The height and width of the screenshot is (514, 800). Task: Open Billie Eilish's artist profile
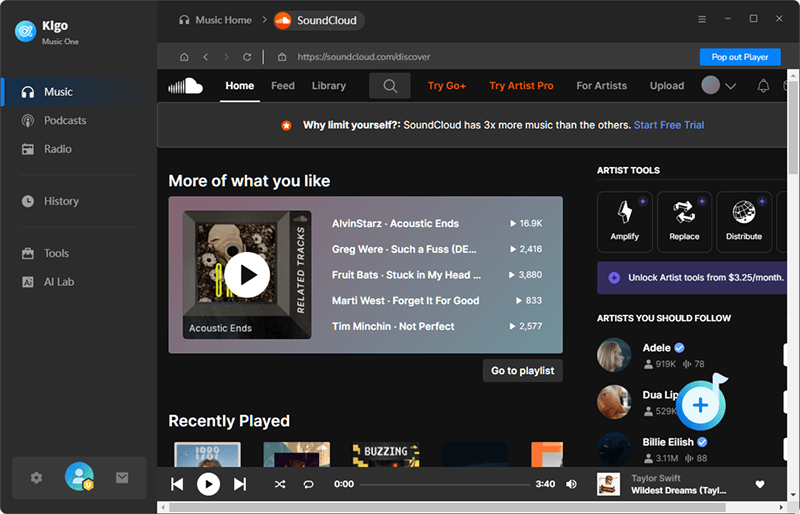[667, 442]
